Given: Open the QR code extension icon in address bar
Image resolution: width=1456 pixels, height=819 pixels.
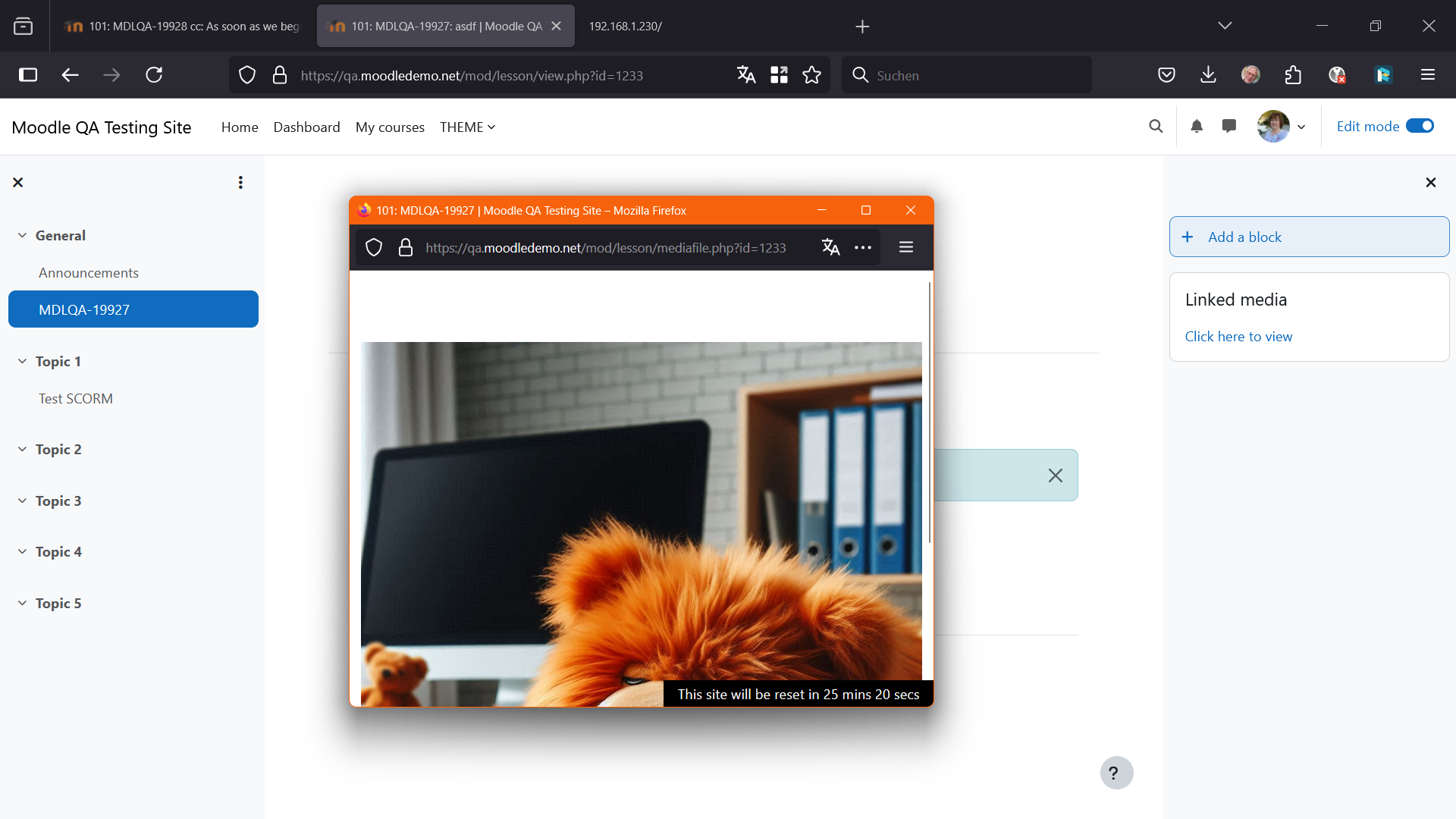Looking at the screenshot, I should click(779, 75).
